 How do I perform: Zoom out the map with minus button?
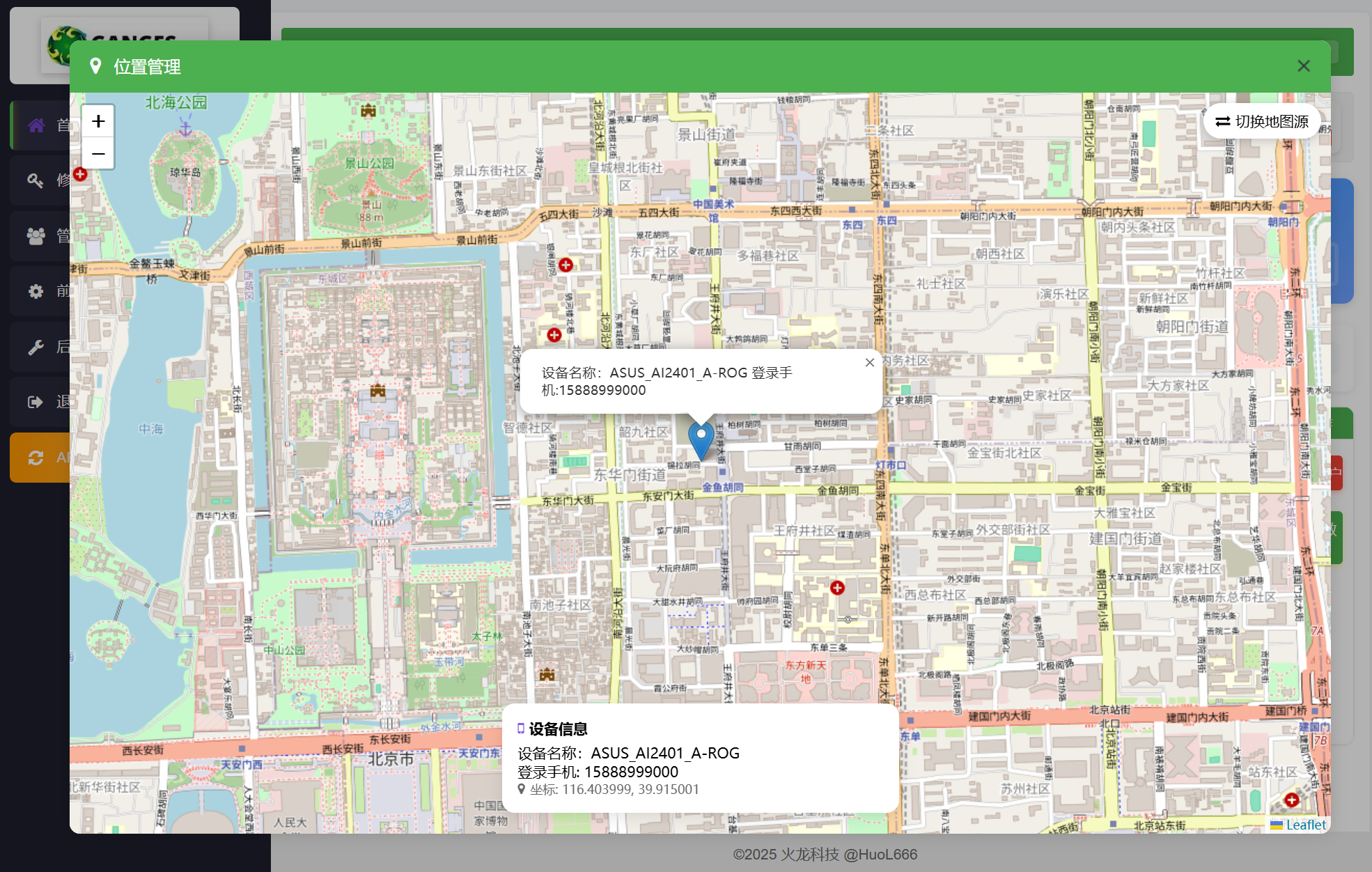tap(98, 154)
